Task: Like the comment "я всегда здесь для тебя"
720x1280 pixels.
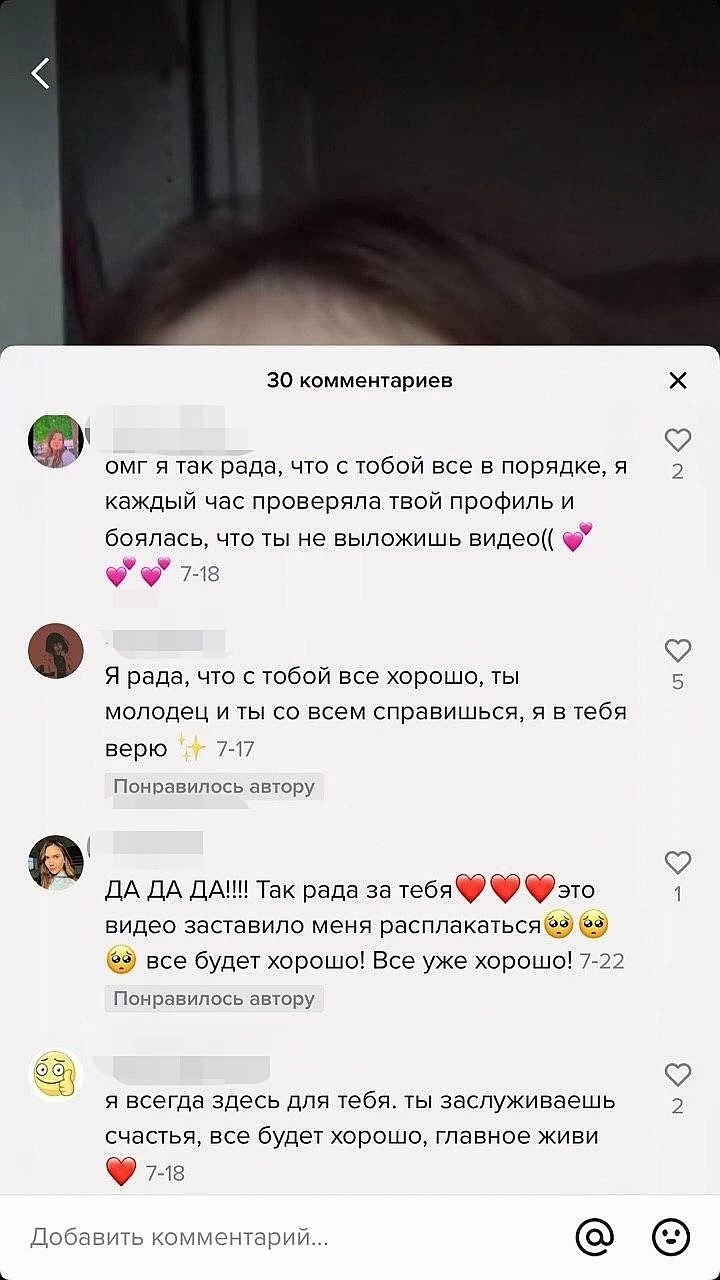Action: (x=678, y=1074)
